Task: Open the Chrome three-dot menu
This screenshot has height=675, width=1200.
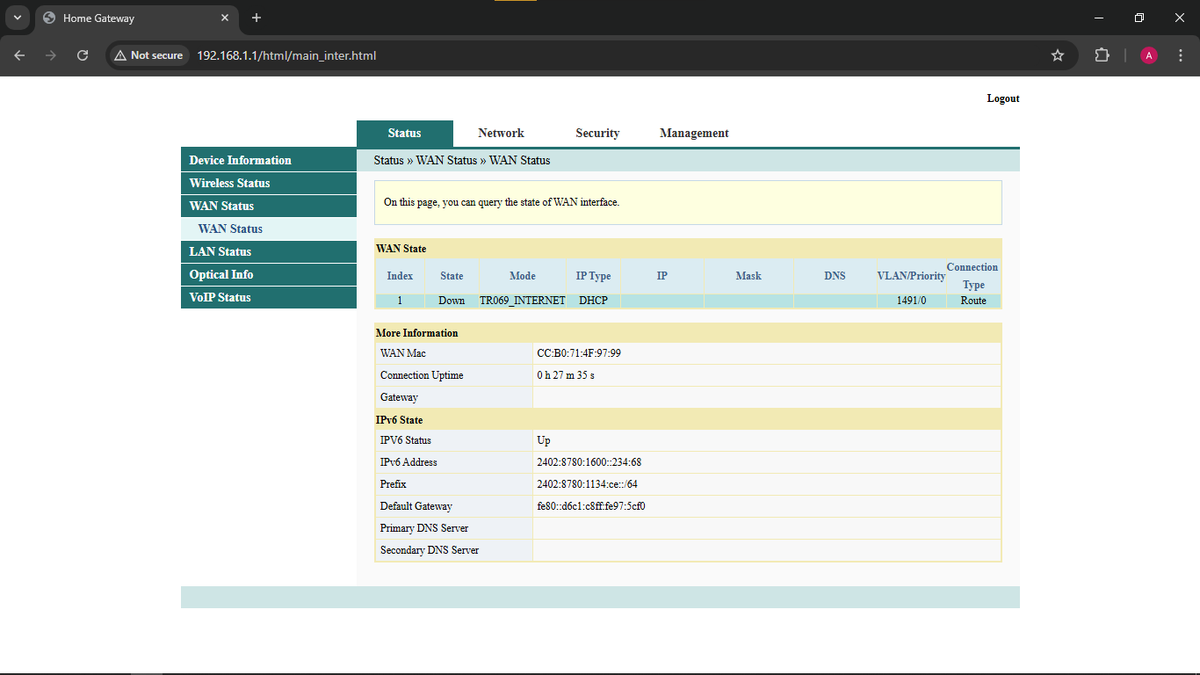Action: pyautogui.click(x=1179, y=55)
